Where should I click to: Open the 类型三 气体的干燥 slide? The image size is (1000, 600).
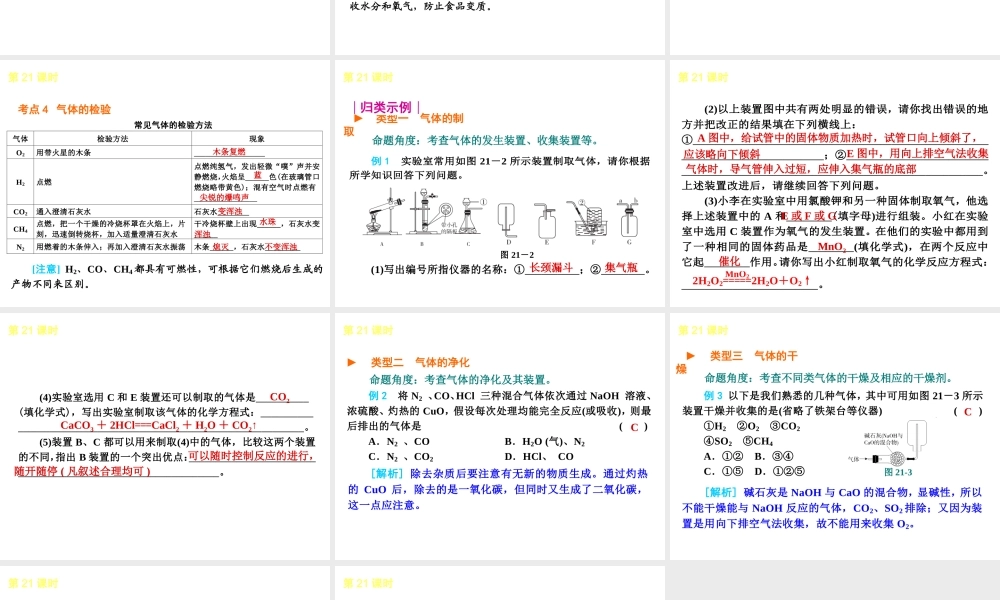pos(835,436)
